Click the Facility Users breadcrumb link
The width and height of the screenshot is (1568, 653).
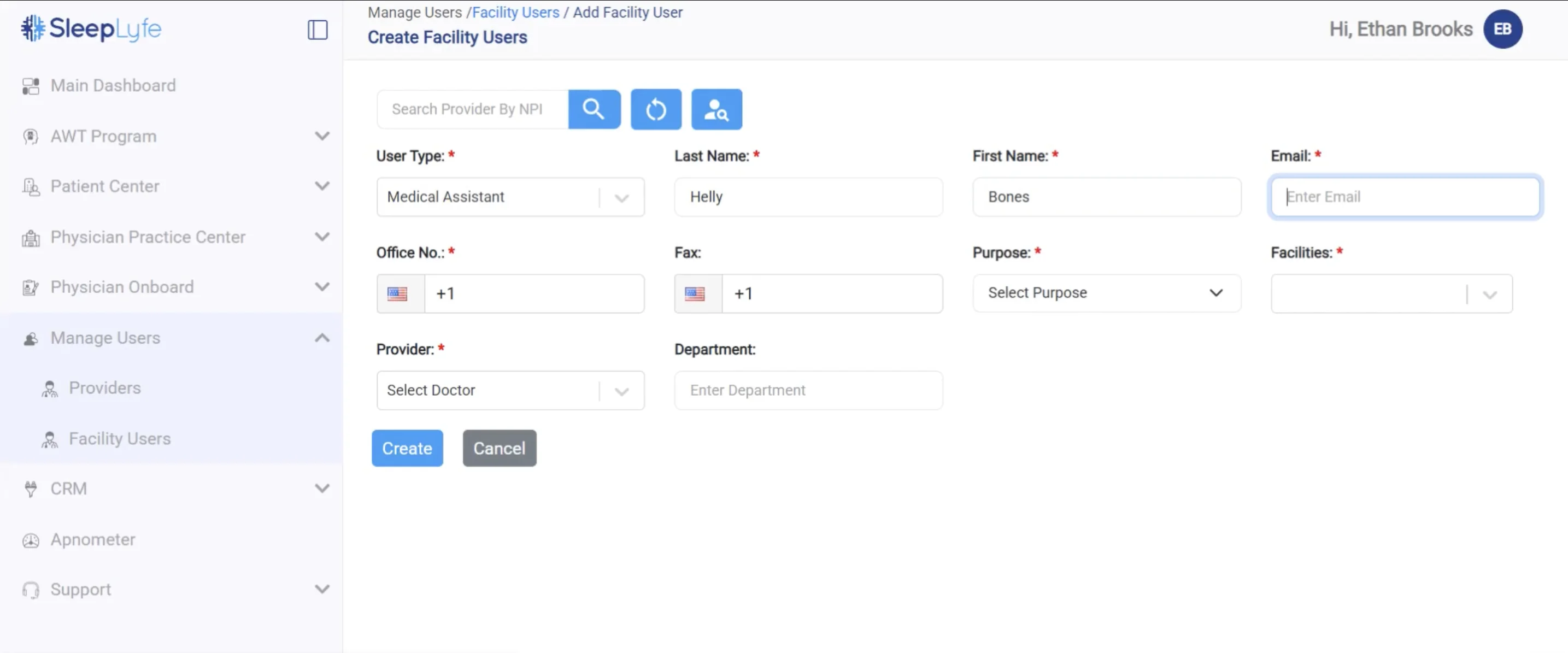[x=515, y=12]
